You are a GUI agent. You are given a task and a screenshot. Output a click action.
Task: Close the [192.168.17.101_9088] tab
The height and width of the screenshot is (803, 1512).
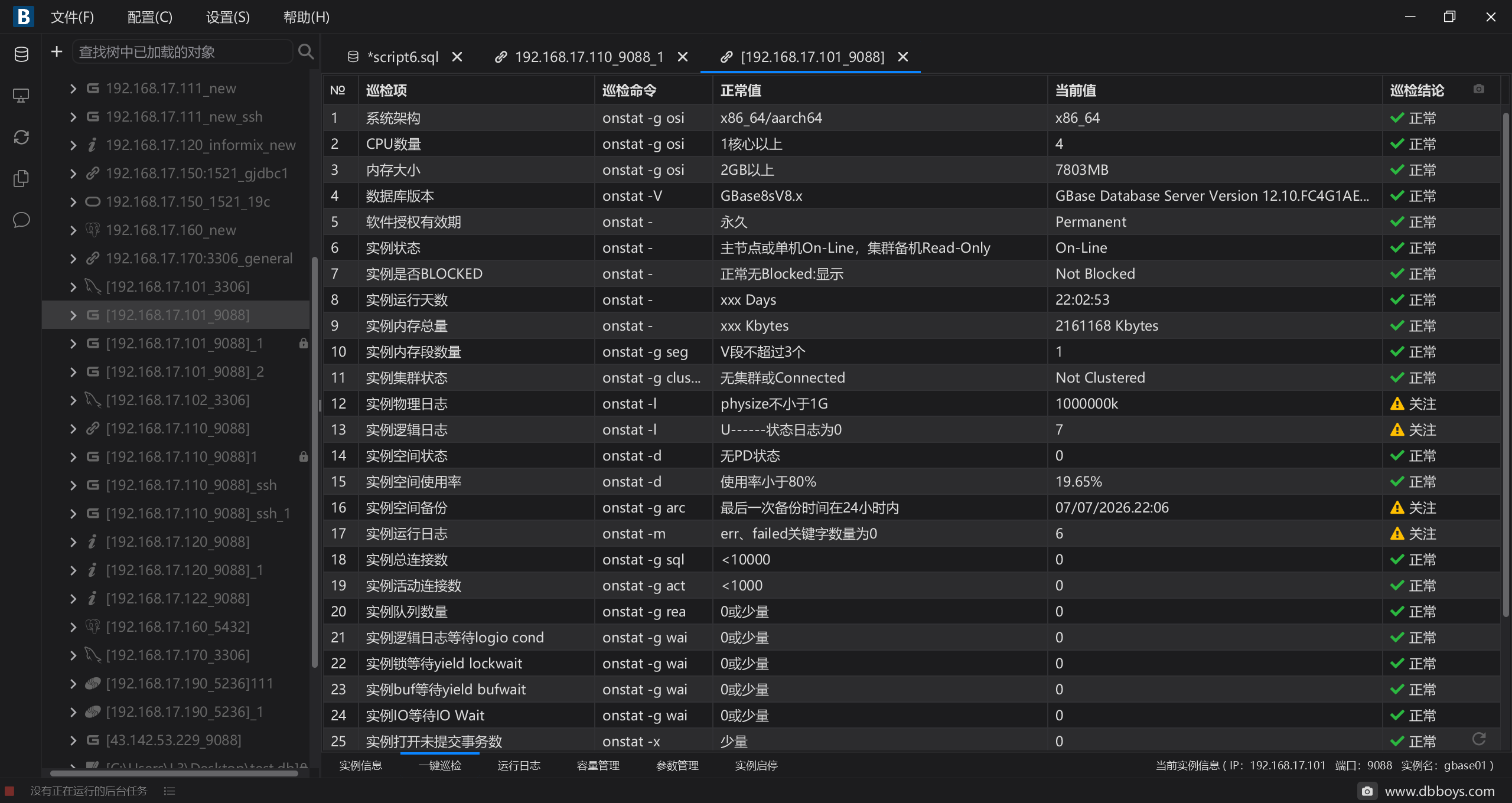coord(903,57)
